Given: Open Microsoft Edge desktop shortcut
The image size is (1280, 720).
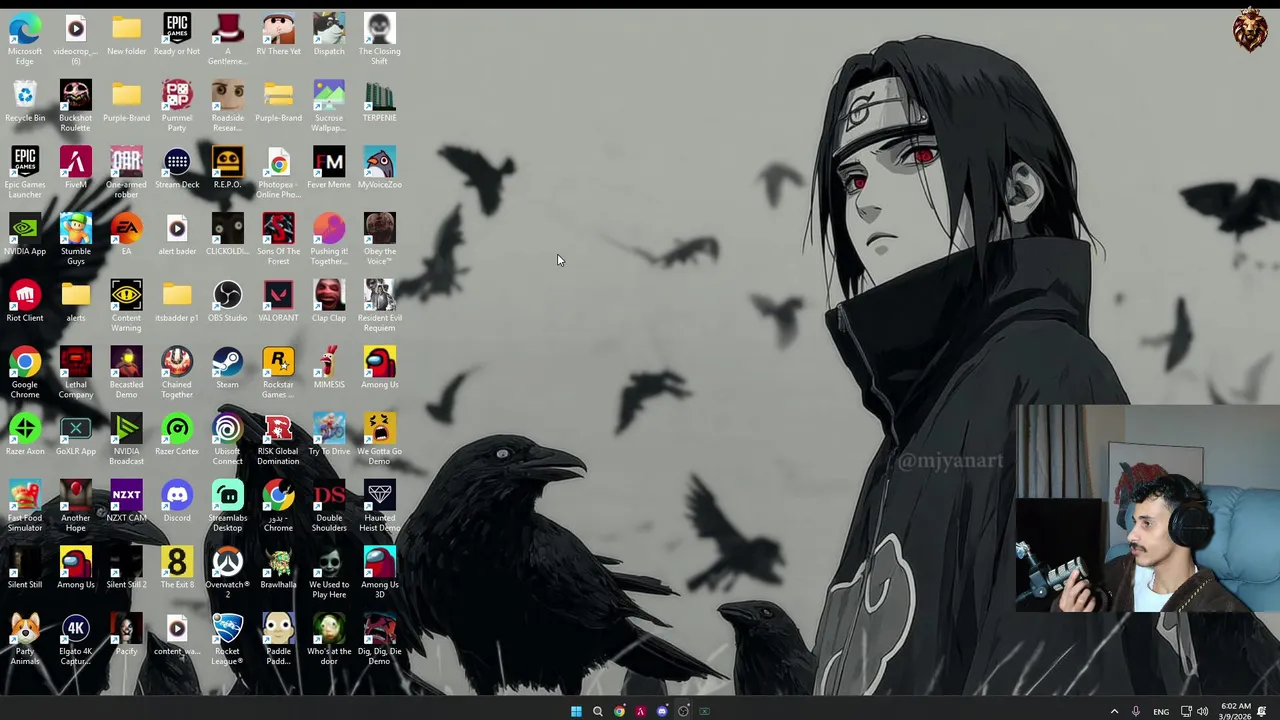Looking at the screenshot, I should click(25, 39).
